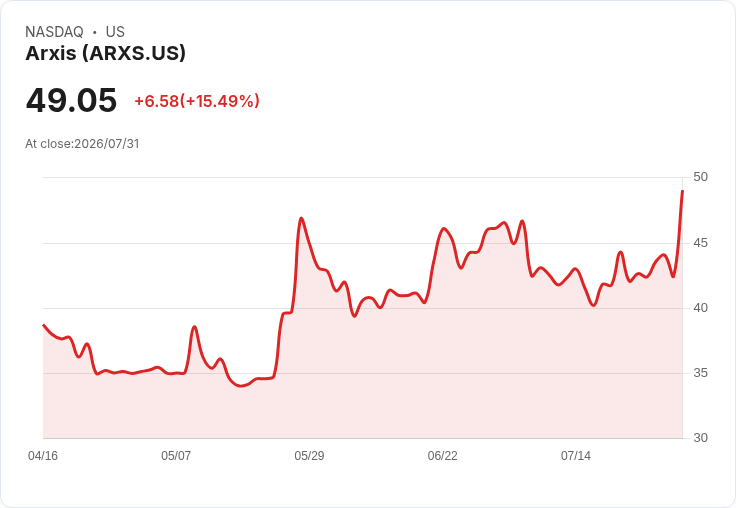This screenshot has width=736, height=508.
Task: Click the US market label
Action: tap(115, 32)
